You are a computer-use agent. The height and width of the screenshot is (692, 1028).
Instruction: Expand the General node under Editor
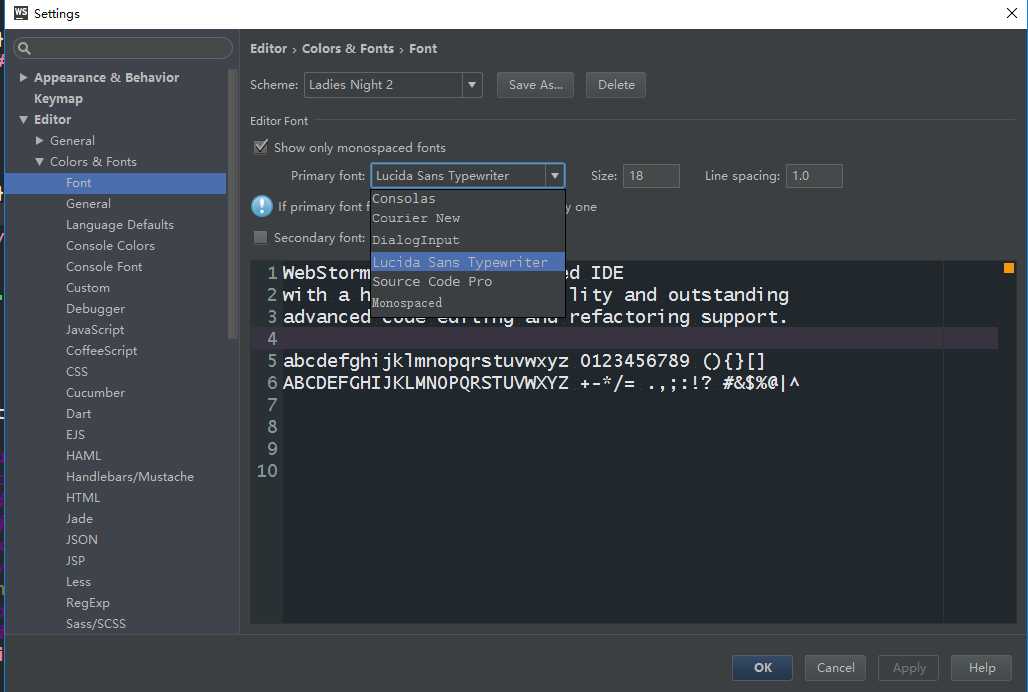coord(39,140)
